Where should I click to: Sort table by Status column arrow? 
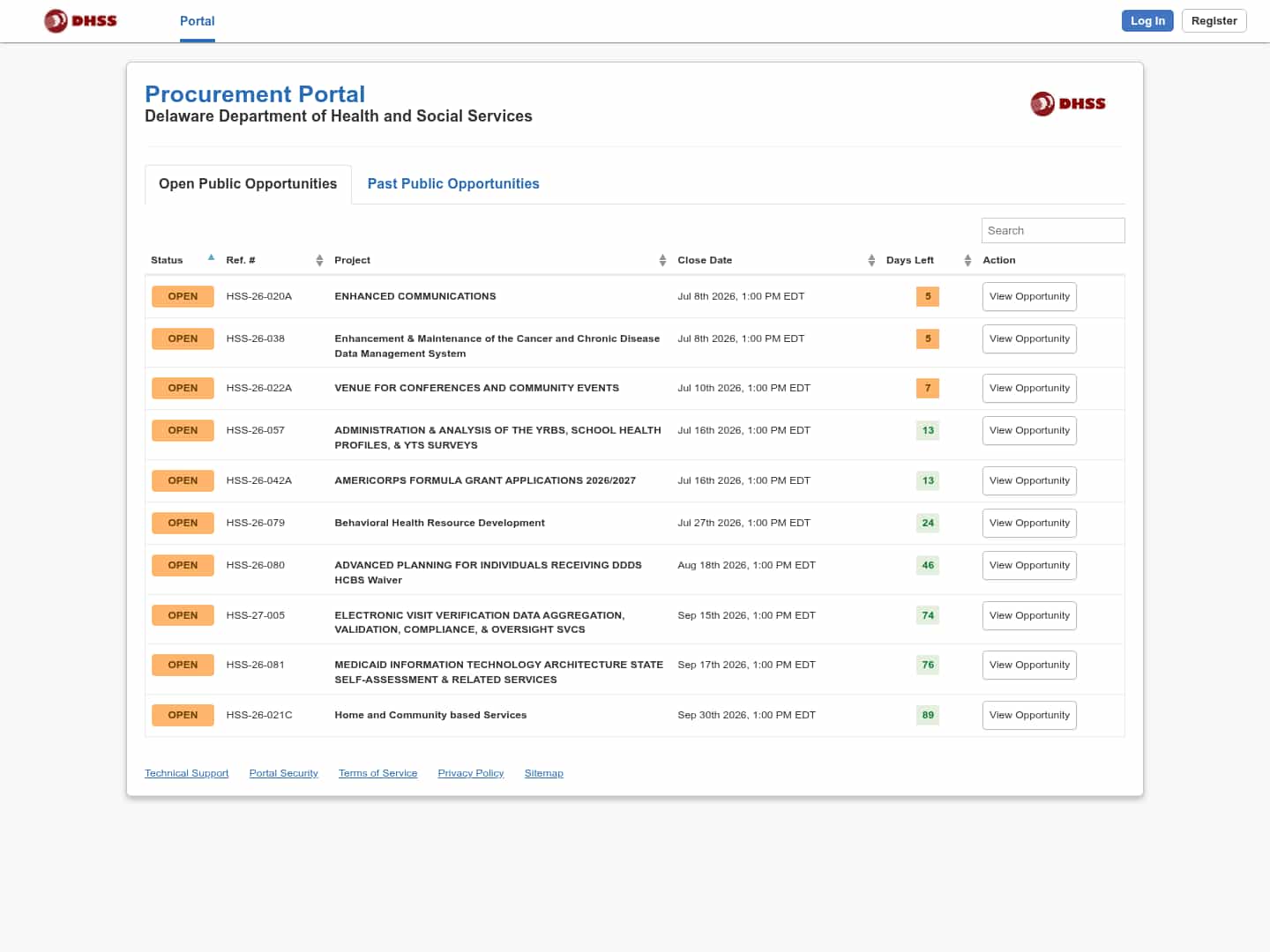tap(211, 258)
